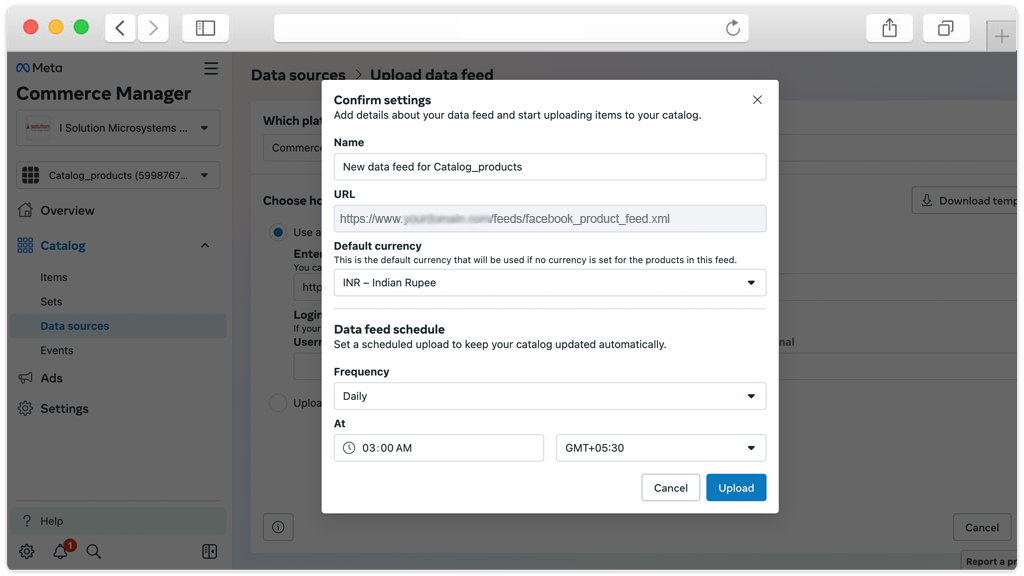Click the browser share icon

(889, 28)
